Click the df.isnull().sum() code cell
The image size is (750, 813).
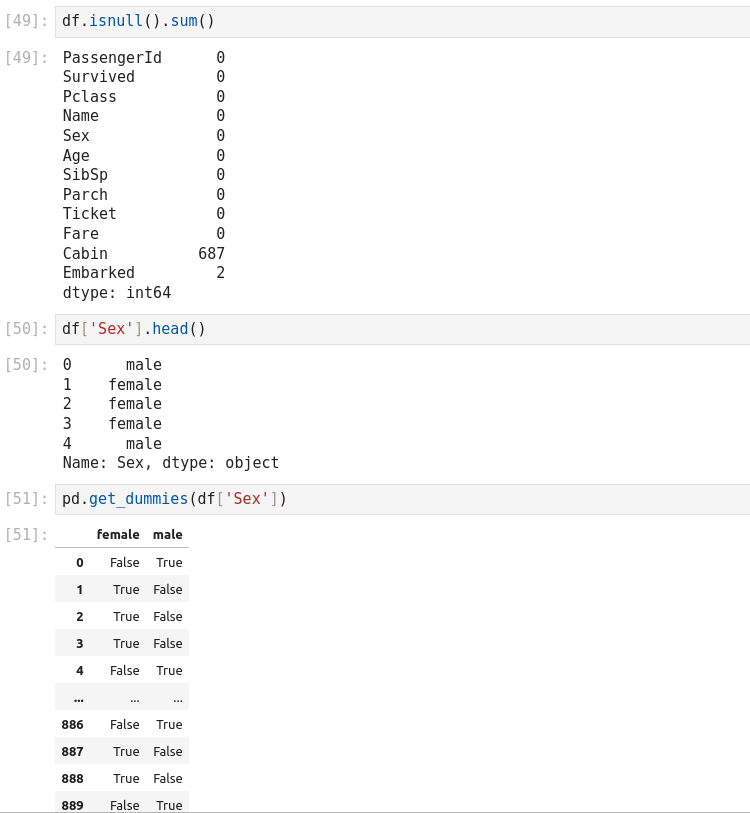pyautogui.click(x=400, y=21)
